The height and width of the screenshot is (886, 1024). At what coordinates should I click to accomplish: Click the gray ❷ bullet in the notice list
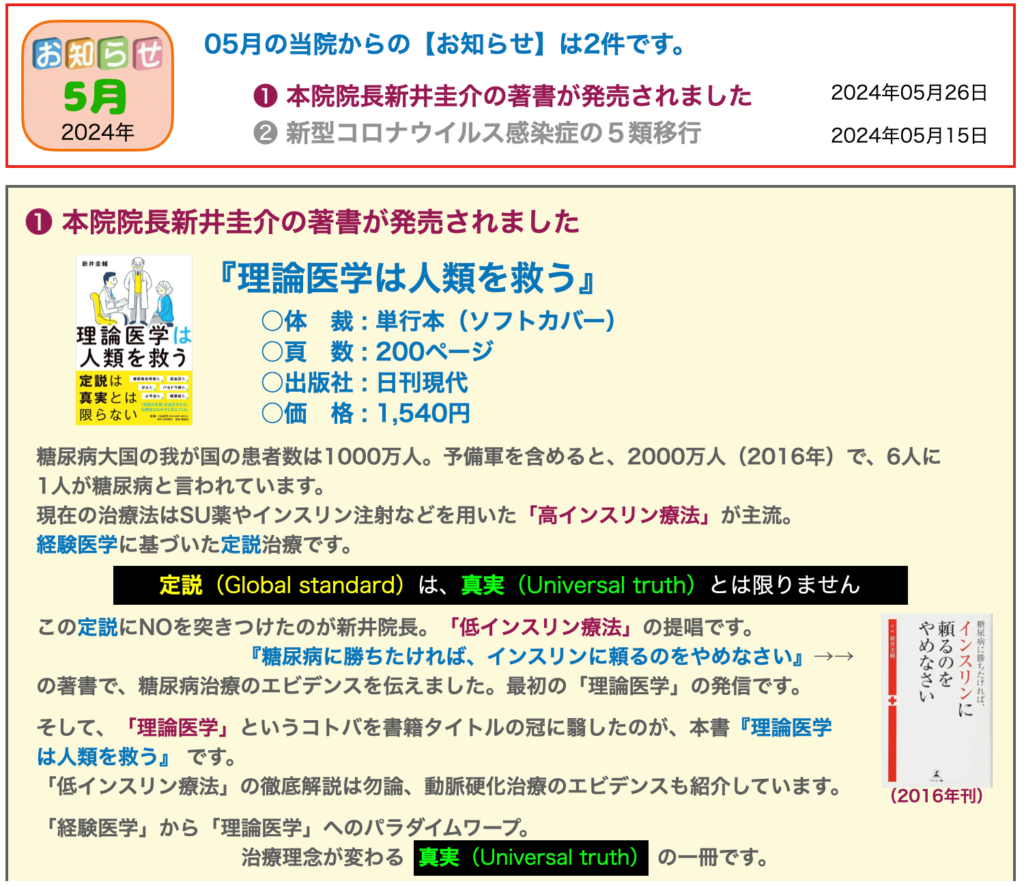266,132
